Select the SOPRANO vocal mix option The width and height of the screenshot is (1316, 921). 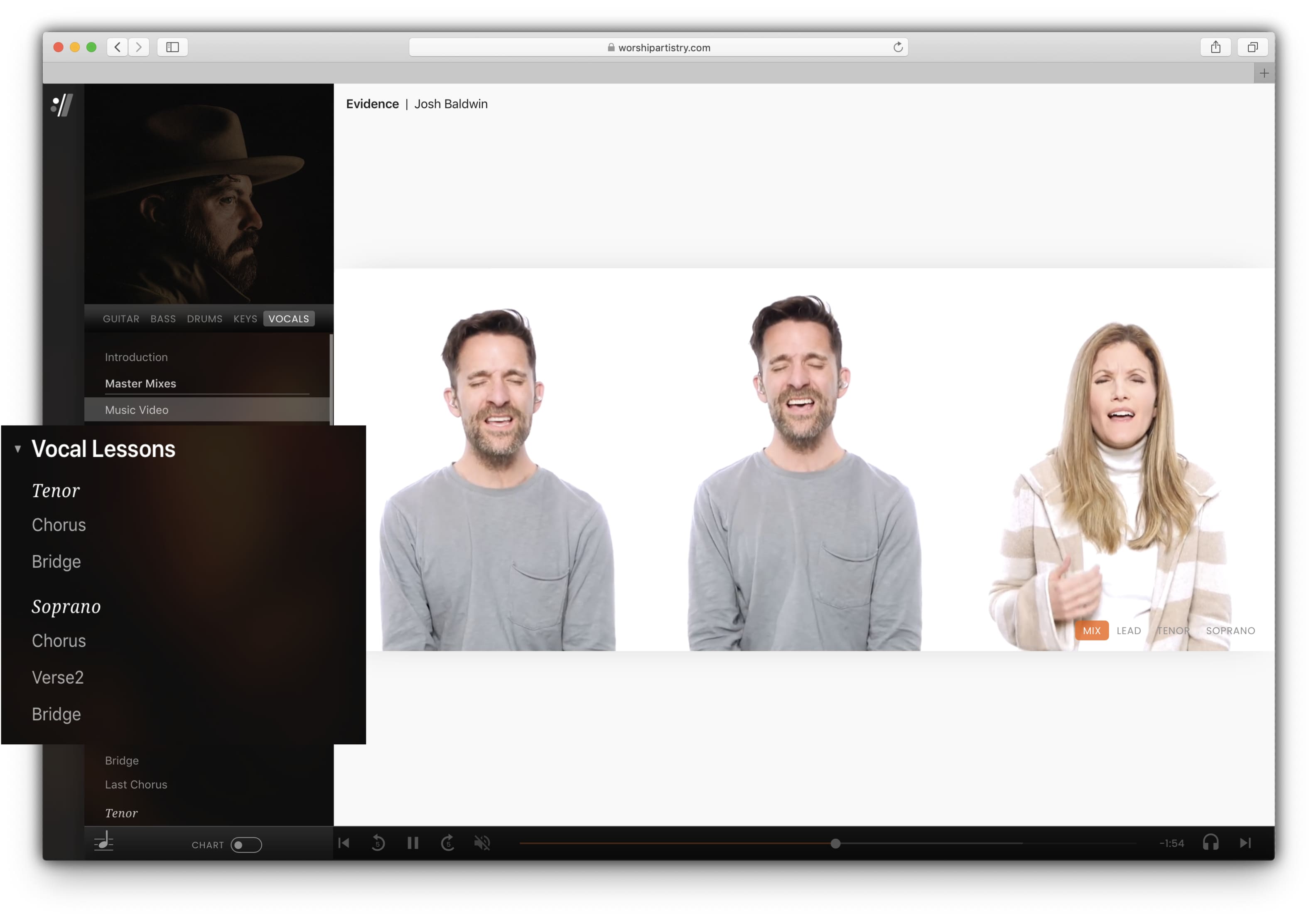1230,631
